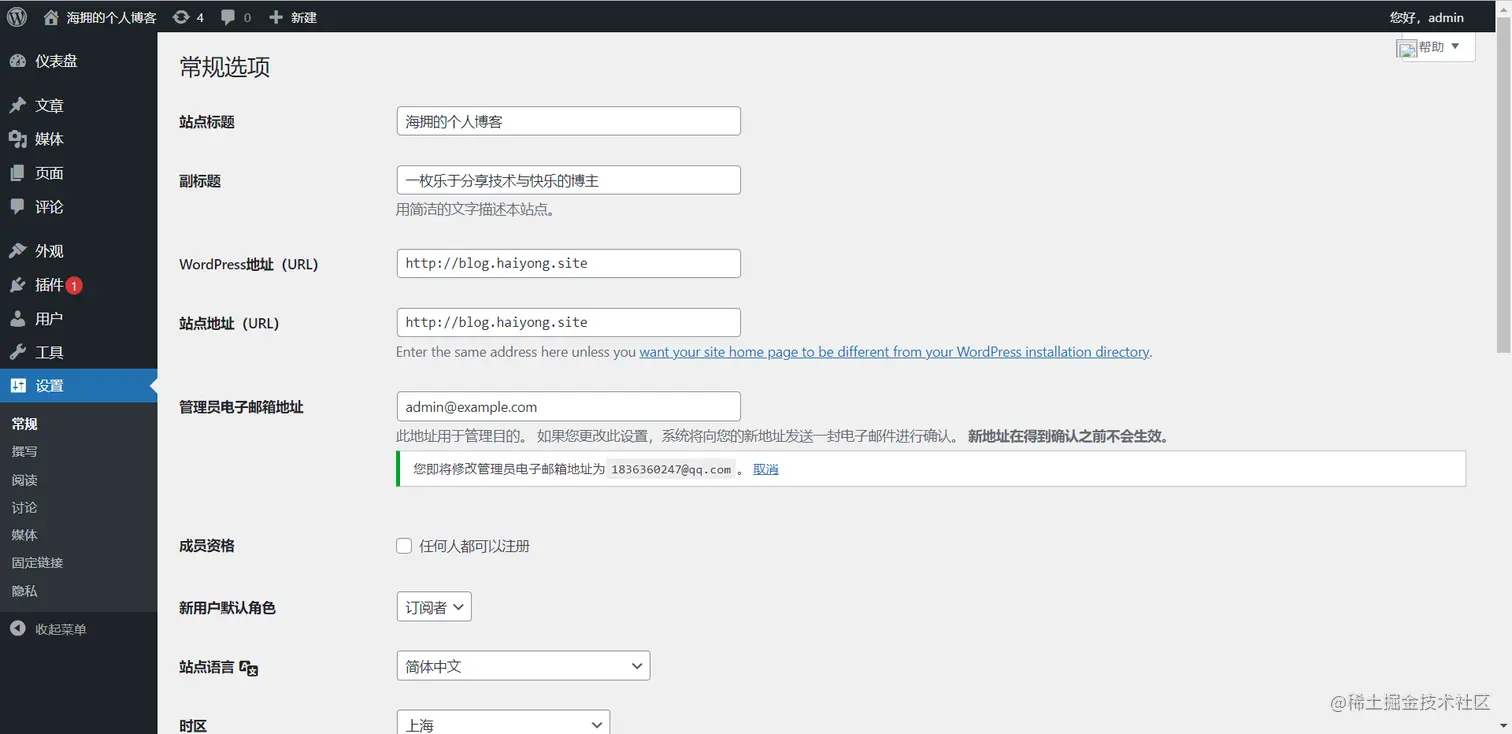Open the 隐私 settings submenu item
Image resolution: width=1512 pixels, height=734 pixels.
pos(25,591)
